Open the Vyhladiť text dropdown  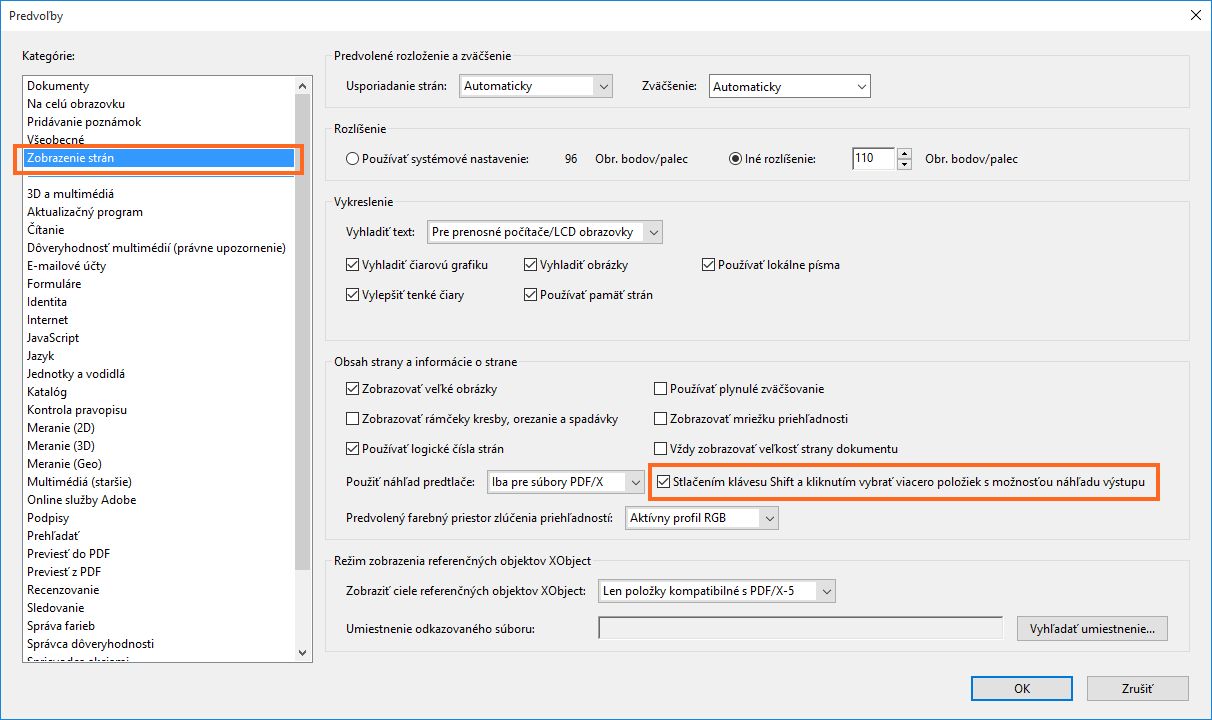pos(544,232)
